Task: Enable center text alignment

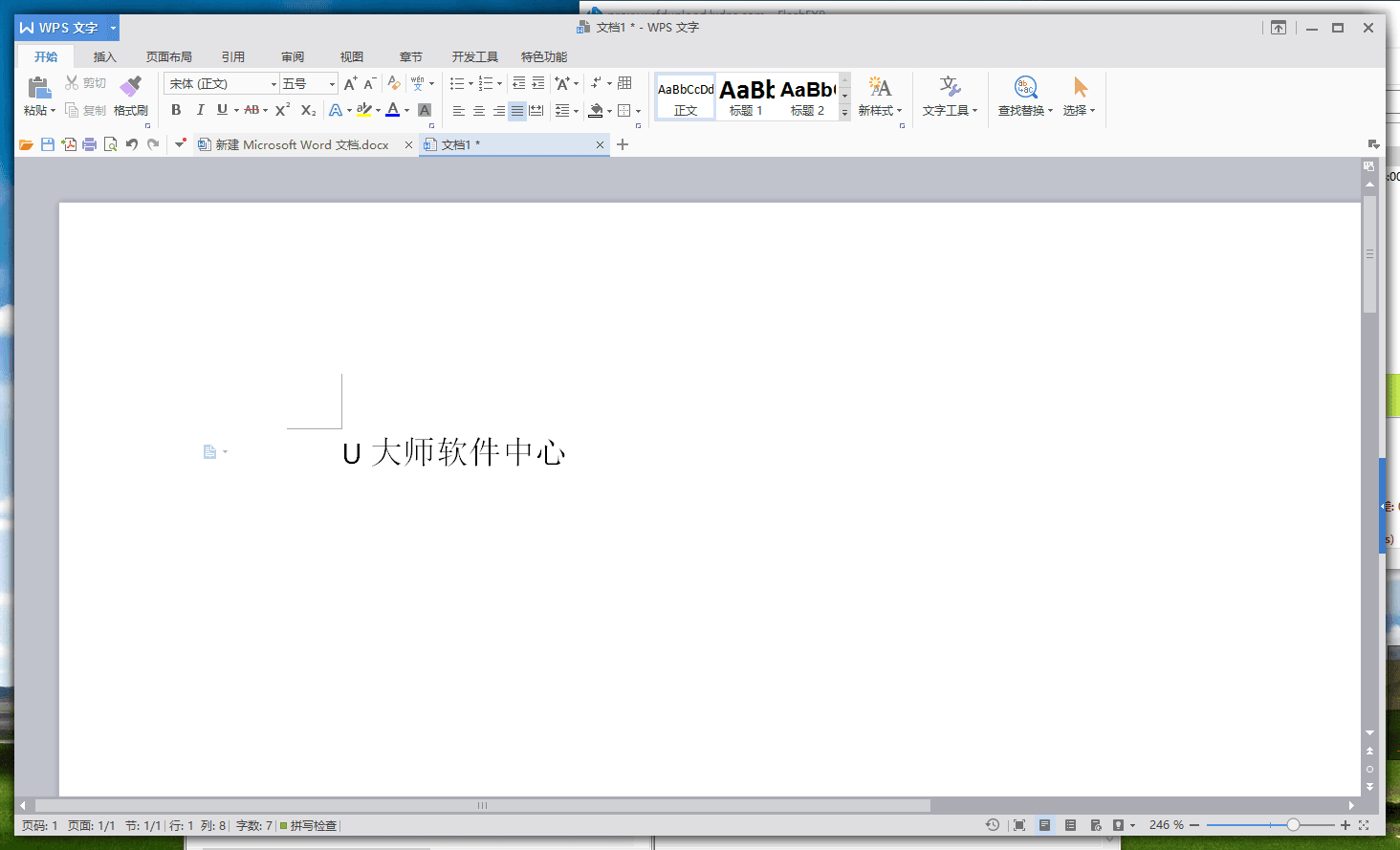Action: tap(478, 110)
